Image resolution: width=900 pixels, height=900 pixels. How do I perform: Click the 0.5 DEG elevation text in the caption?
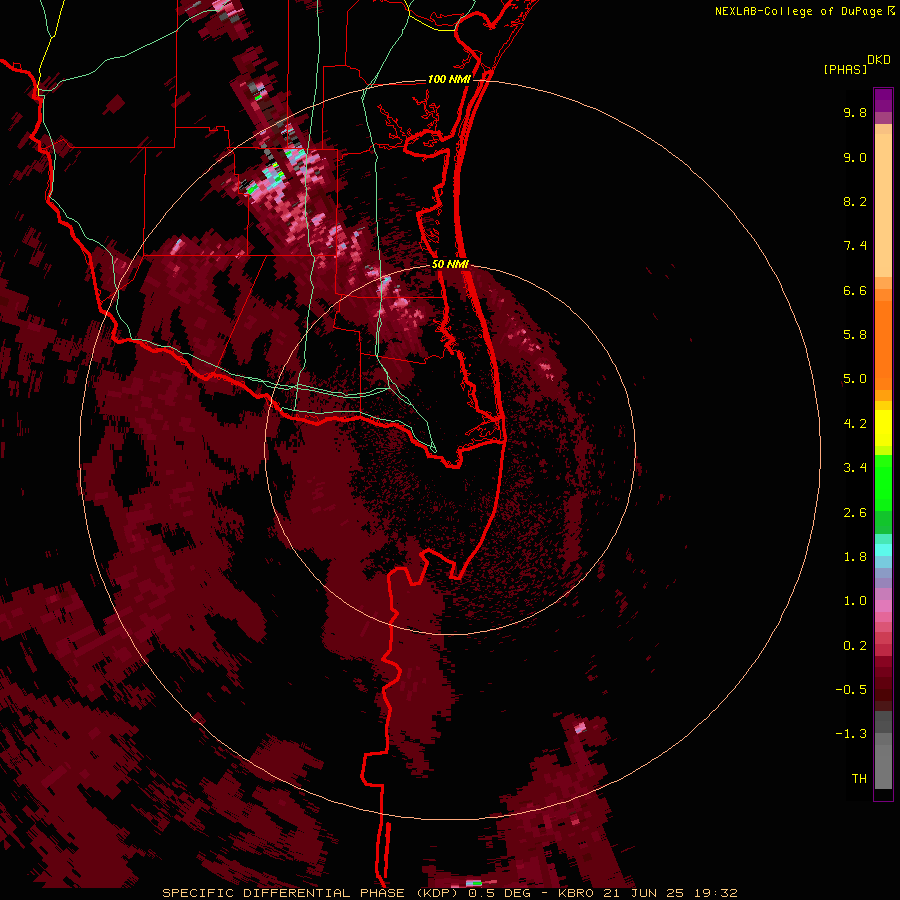click(x=499, y=893)
